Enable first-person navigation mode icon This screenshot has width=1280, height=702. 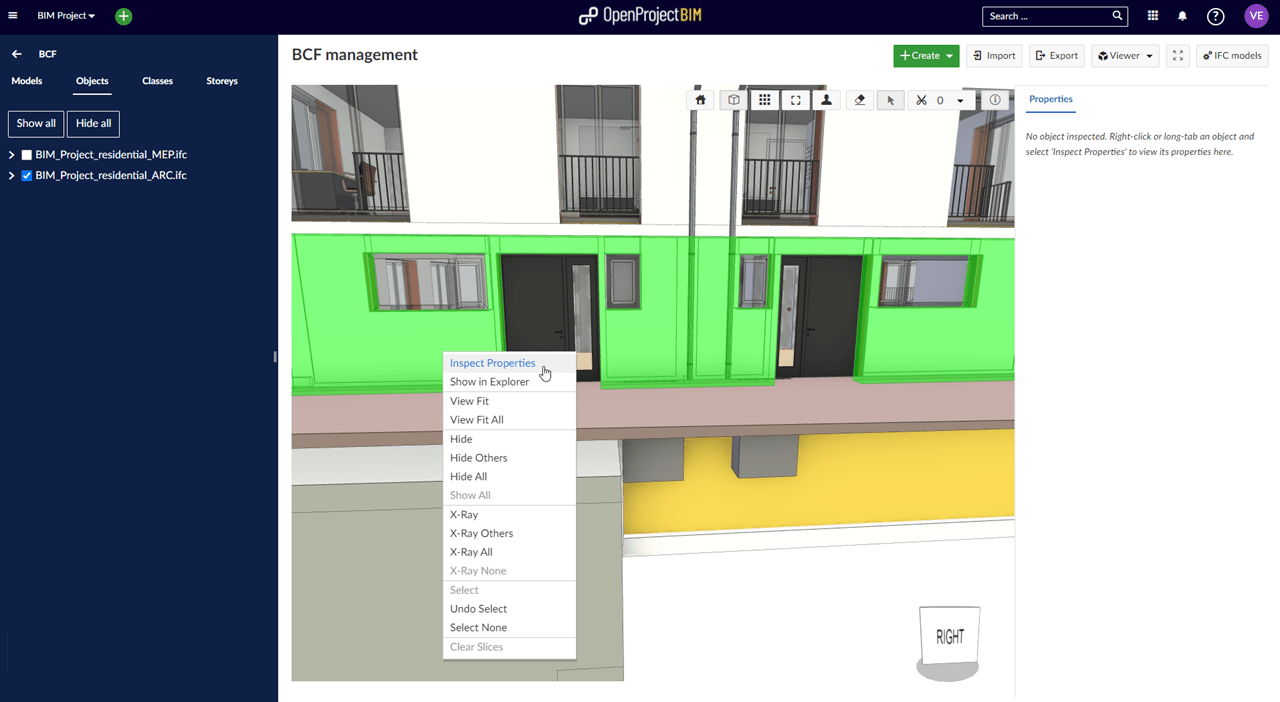tap(825, 100)
